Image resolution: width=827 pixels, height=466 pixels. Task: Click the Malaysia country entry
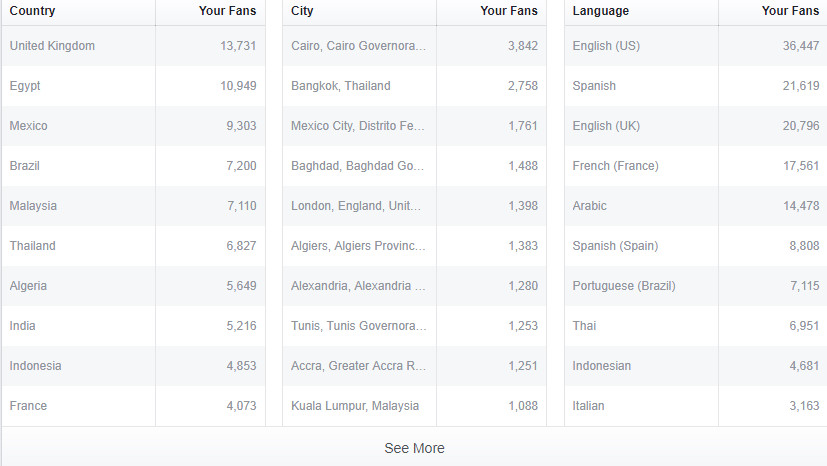tap(33, 206)
